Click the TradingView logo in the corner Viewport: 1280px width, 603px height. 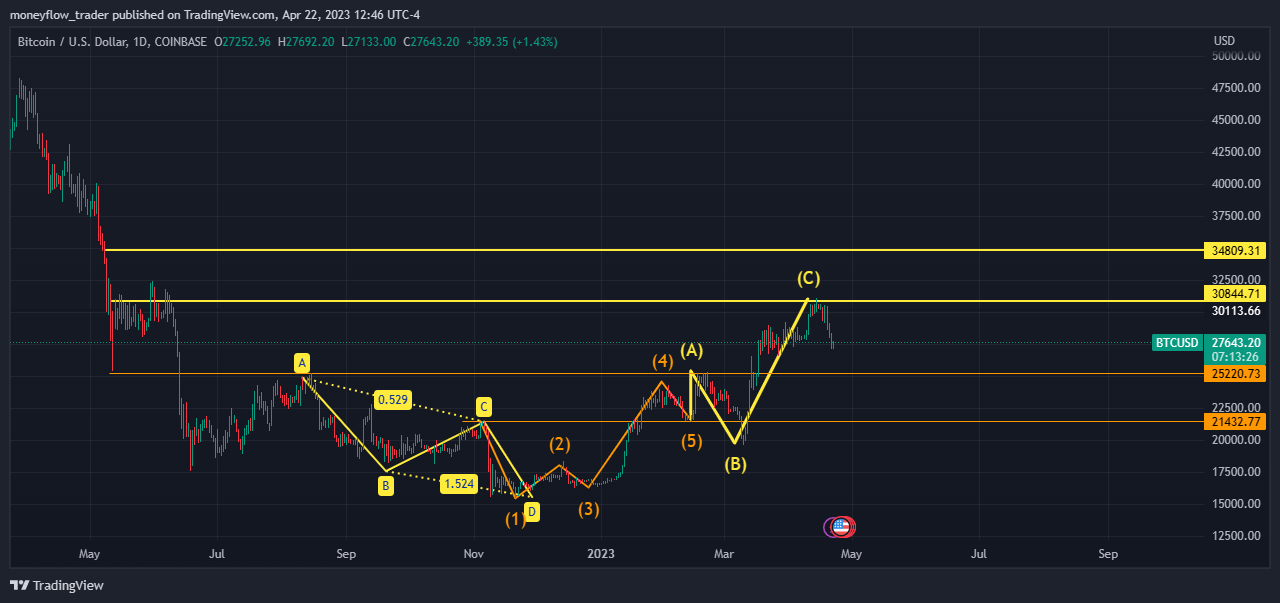click(x=57, y=585)
